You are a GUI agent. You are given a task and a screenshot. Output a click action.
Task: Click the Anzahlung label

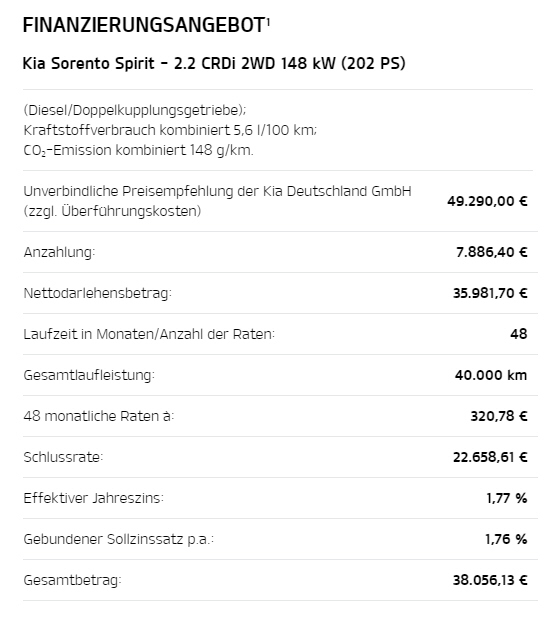pos(59,252)
